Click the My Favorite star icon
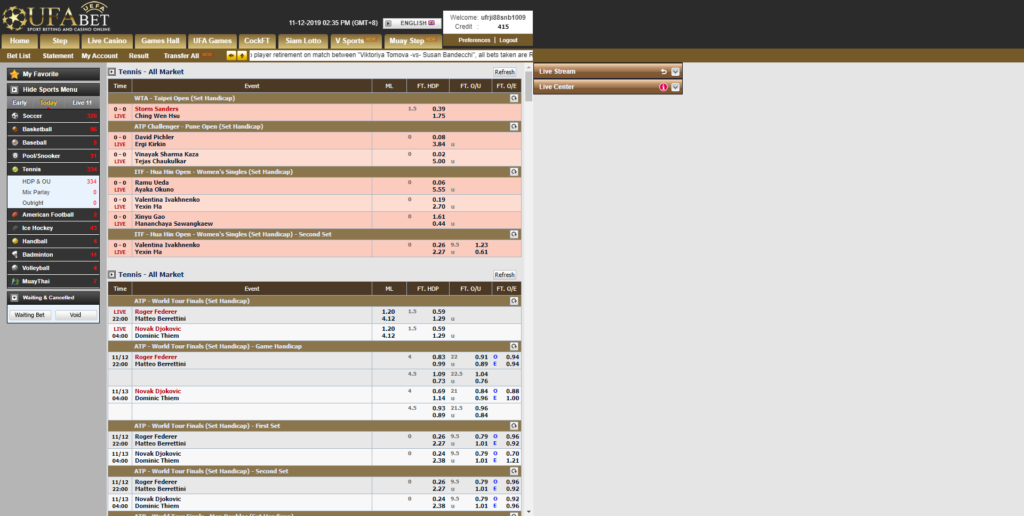 tap(14, 74)
